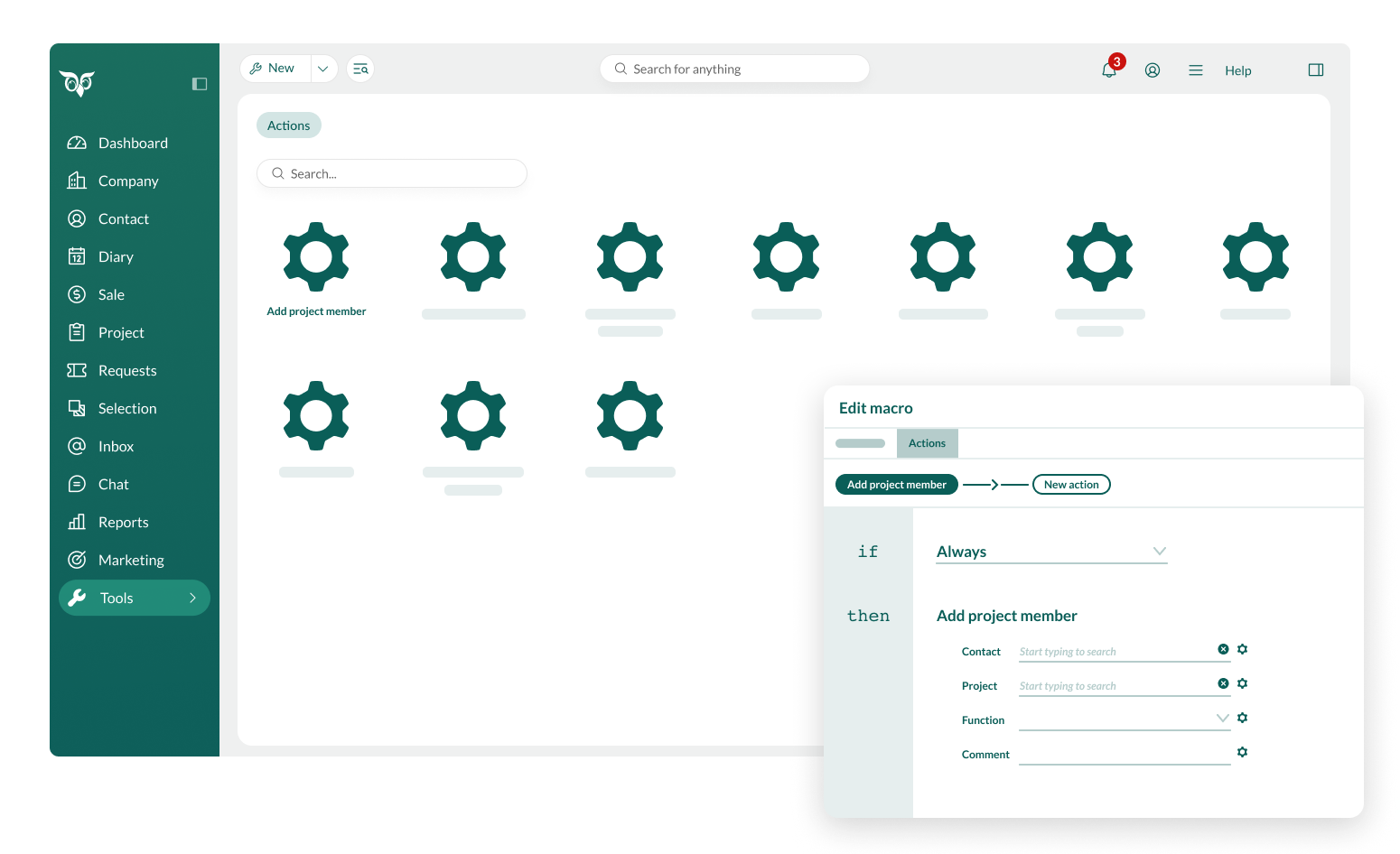
Task: Click the Search for anything field
Action: (734, 69)
